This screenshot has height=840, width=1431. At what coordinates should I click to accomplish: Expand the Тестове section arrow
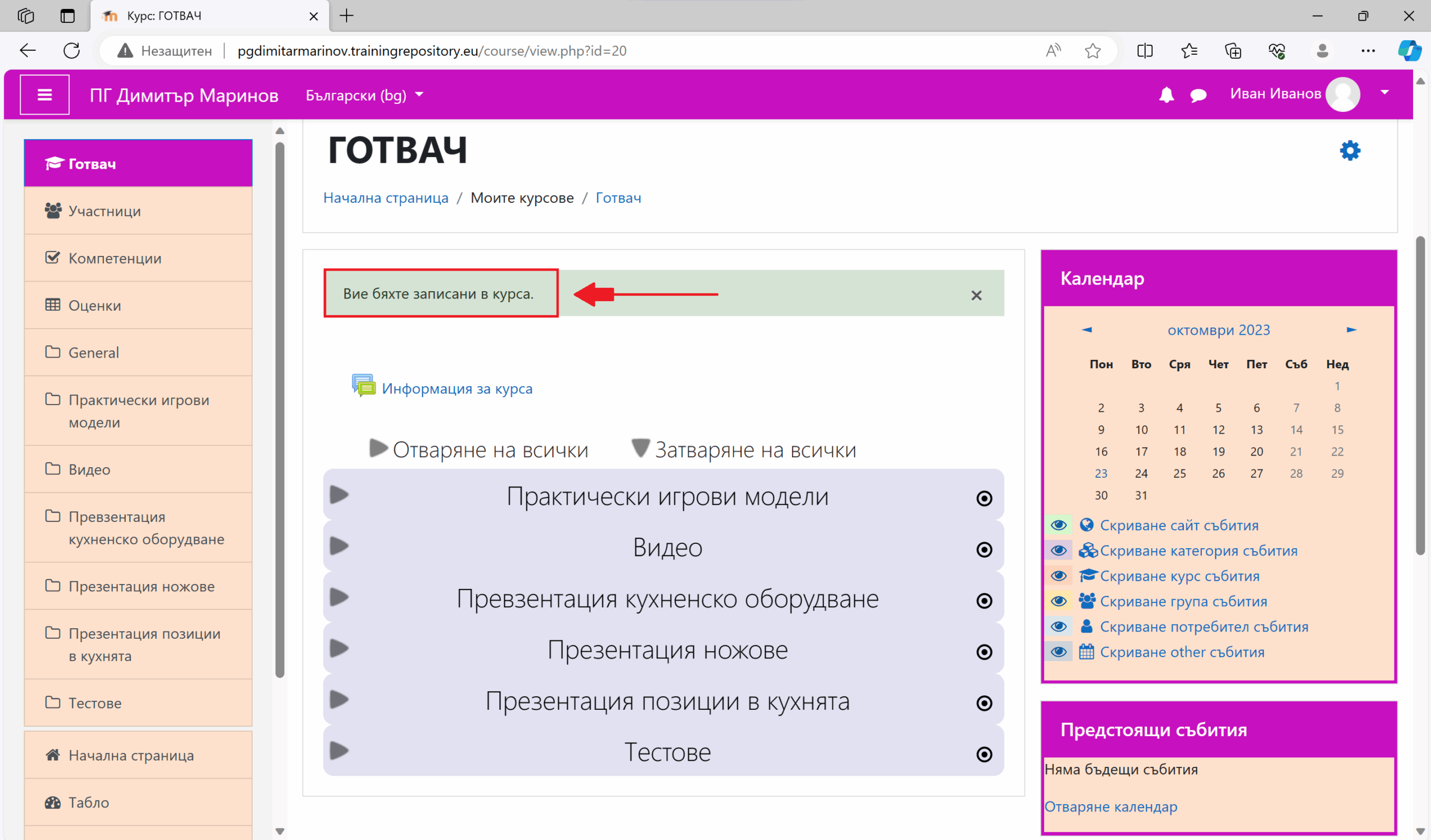[x=339, y=751]
